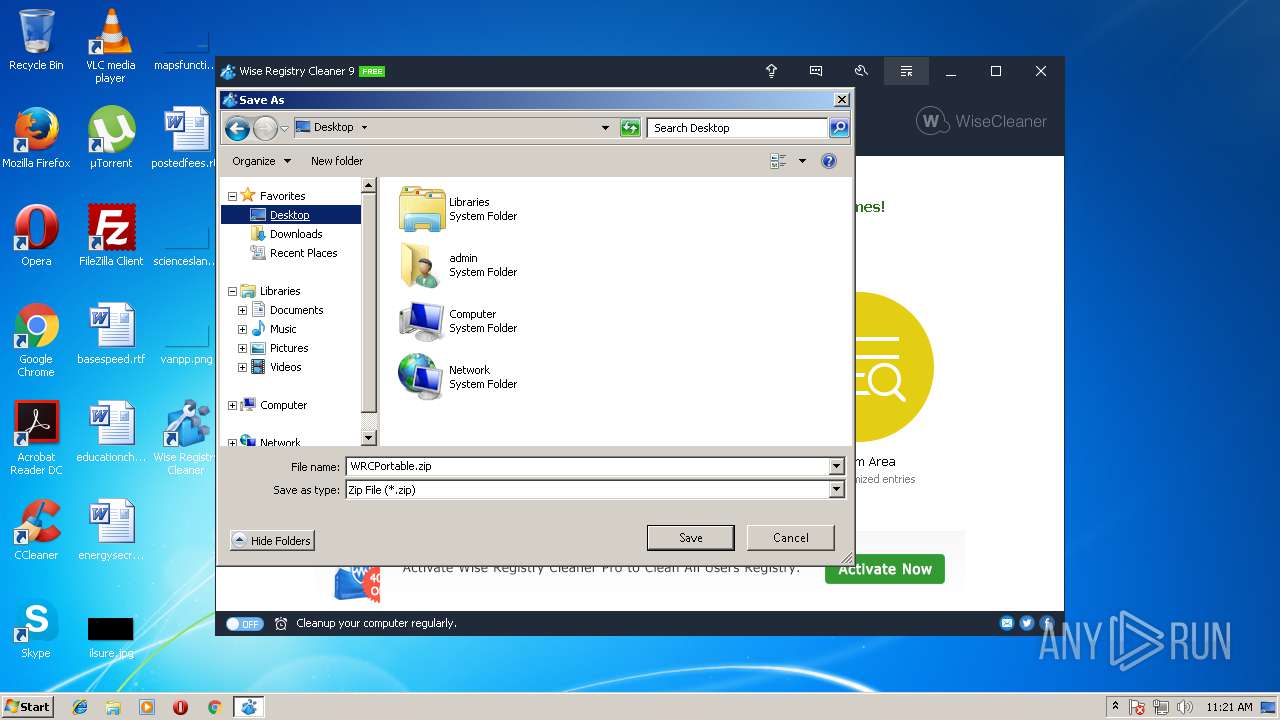Select Desktop in Favorites

pyautogui.click(x=291, y=215)
